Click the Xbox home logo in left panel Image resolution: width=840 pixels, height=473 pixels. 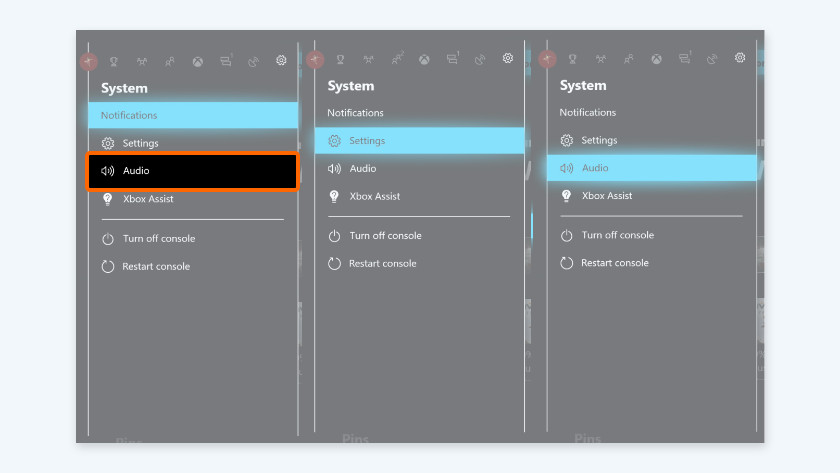[x=198, y=61]
